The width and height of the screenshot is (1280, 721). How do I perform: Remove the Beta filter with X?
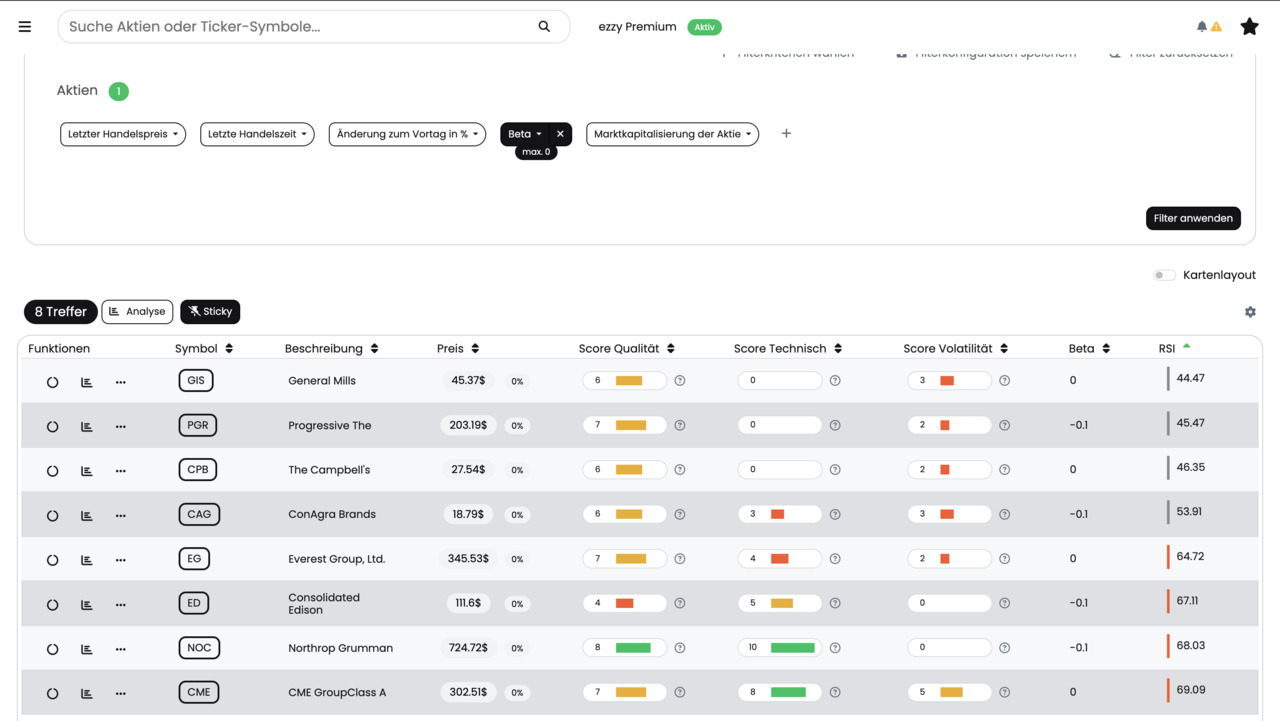click(560, 134)
